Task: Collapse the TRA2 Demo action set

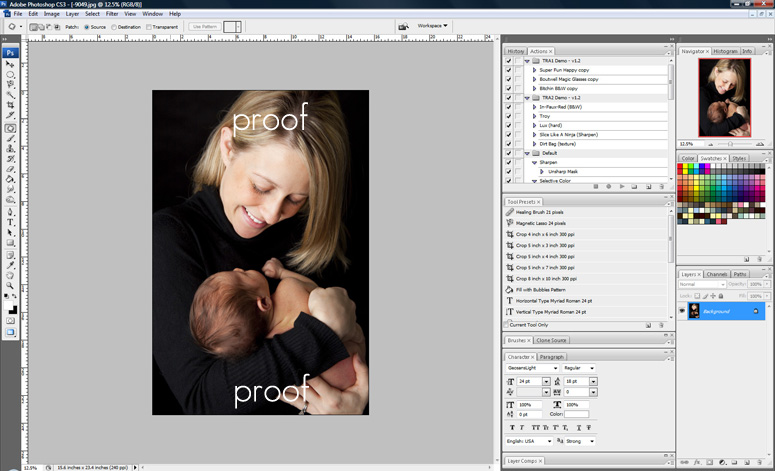Action: pos(527,98)
